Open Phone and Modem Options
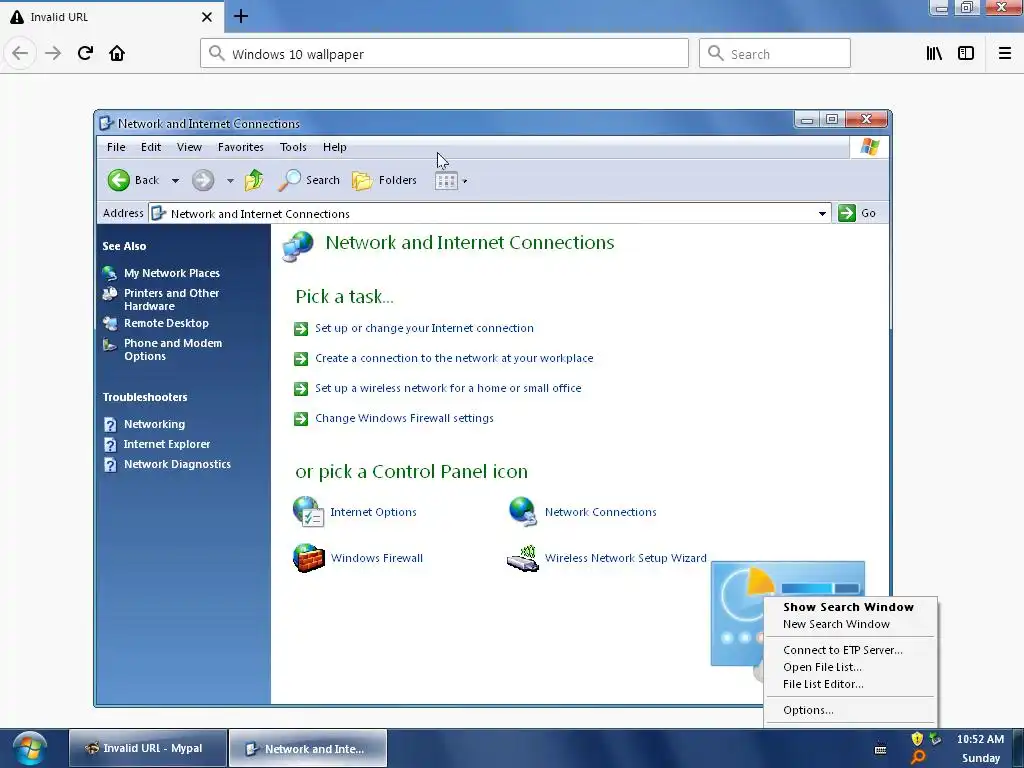 173,349
